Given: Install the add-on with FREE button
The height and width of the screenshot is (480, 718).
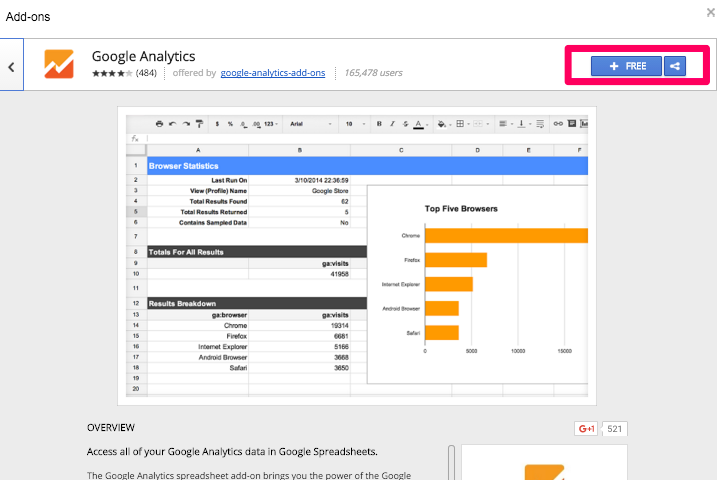Looking at the screenshot, I should (x=626, y=66).
